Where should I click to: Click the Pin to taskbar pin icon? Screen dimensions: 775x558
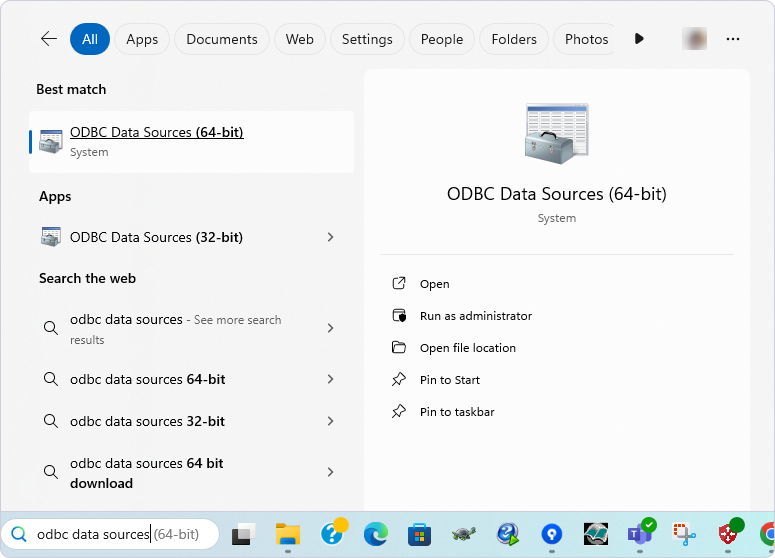click(399, 411)
